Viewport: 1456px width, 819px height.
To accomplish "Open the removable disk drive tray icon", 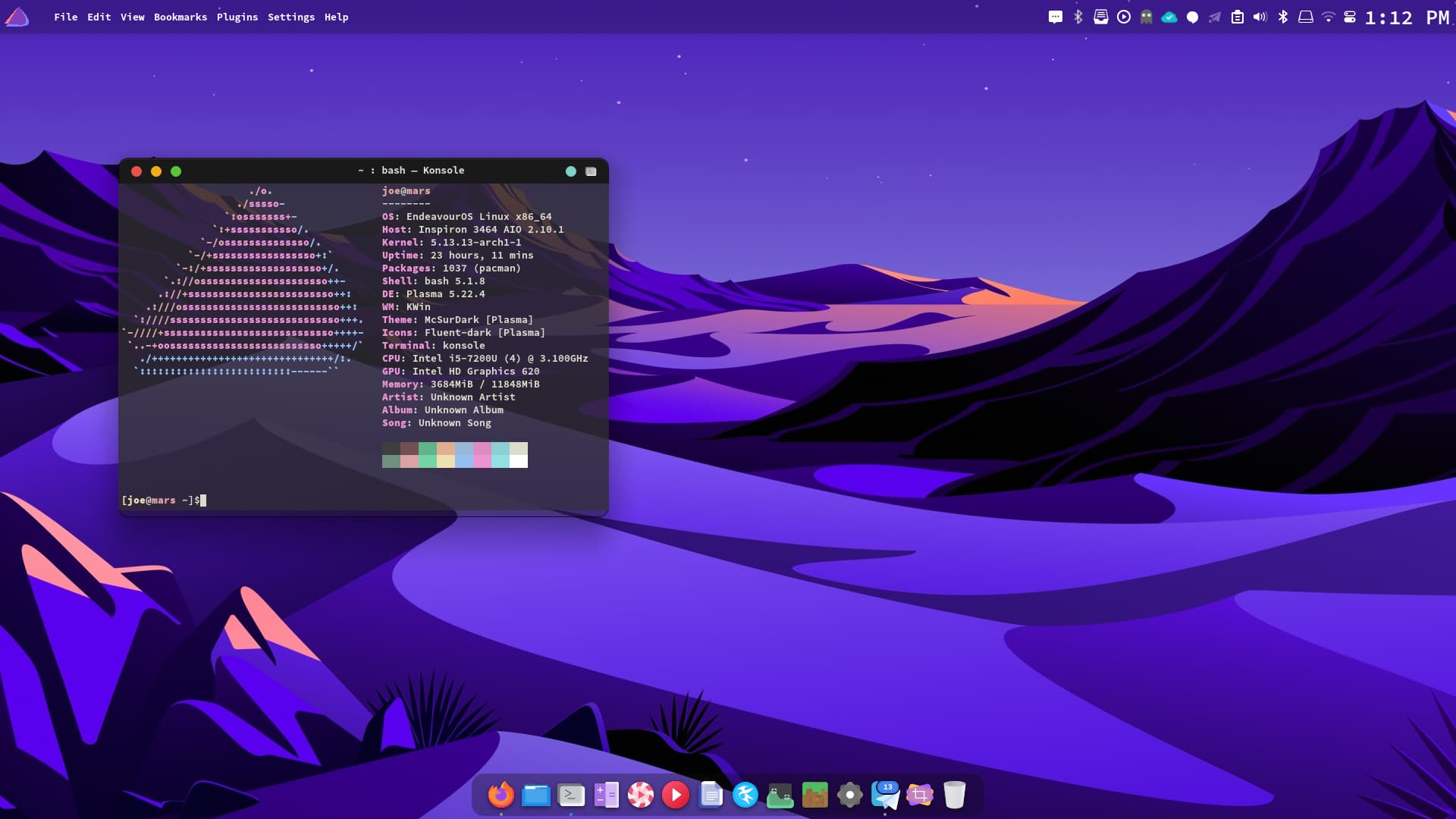I will pos(1306,17).
